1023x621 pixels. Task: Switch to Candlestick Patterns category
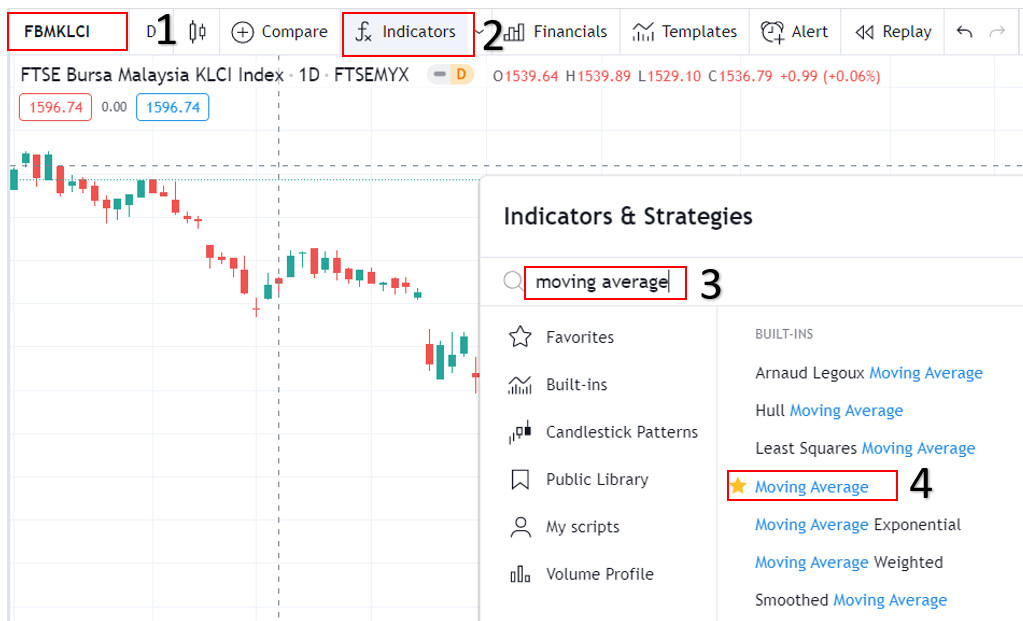(x=621, y=432)
